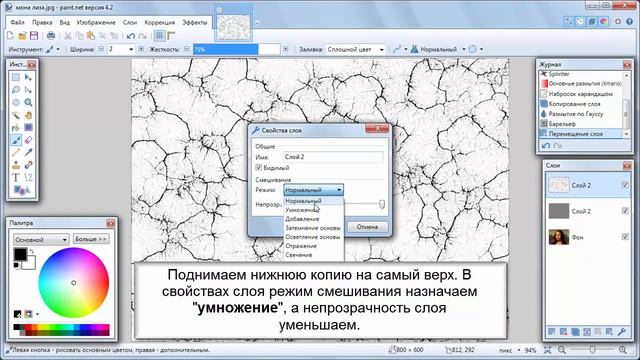This screenshot has width=640, height=360.
Task: Click the Open folder icon
Action: (x=22, y=36)
